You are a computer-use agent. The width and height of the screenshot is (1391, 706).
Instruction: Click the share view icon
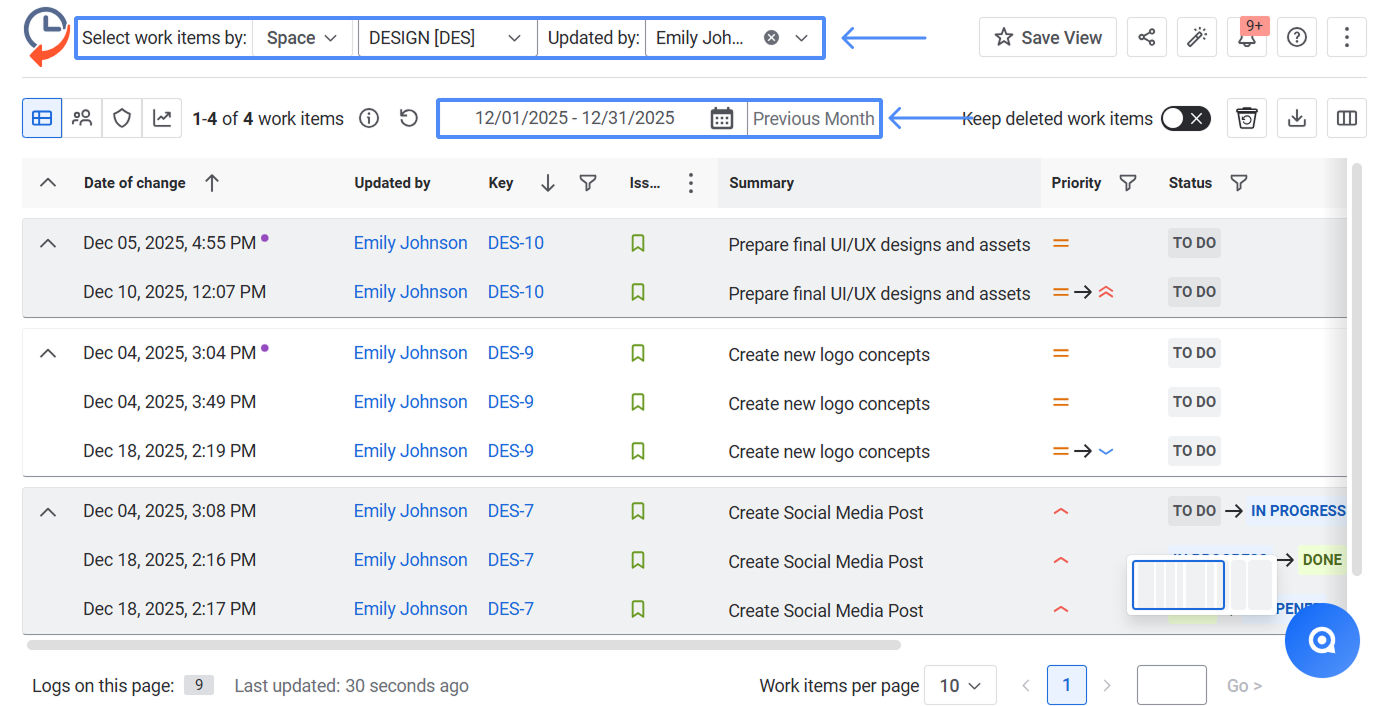1146,38
